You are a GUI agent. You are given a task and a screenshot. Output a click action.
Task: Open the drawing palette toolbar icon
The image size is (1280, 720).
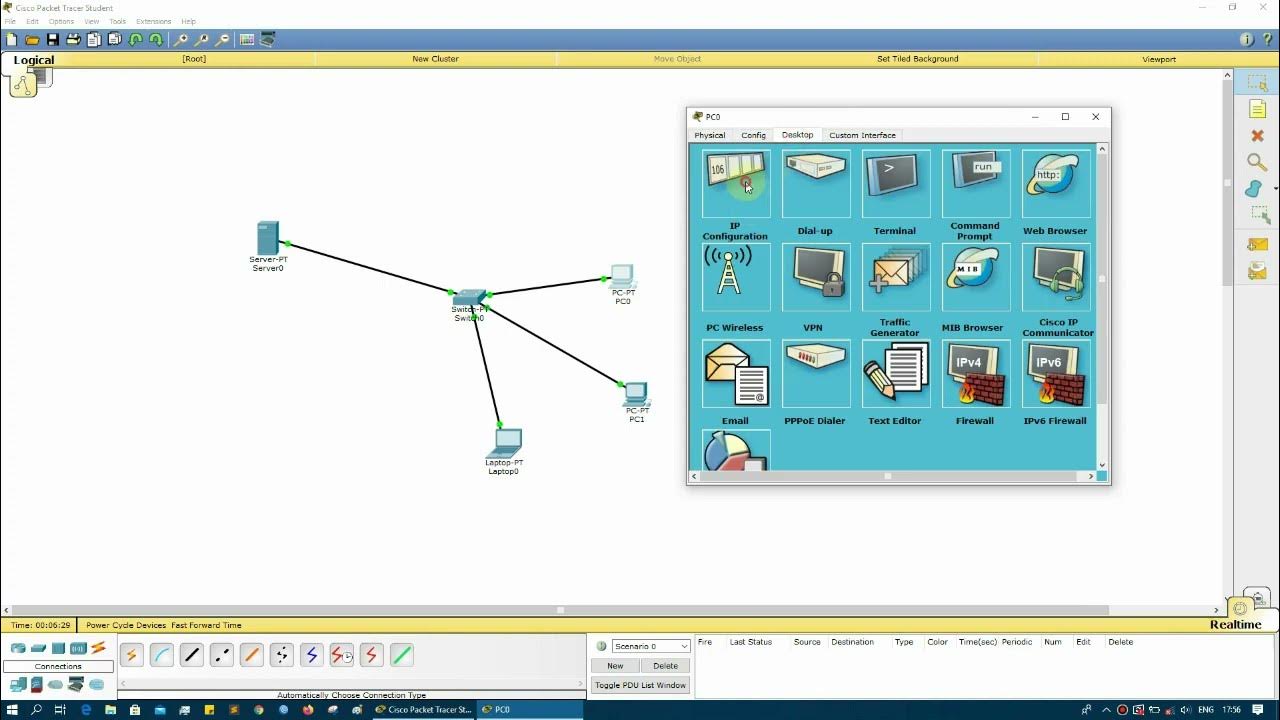pyautogui.click(x=246, y=40)
